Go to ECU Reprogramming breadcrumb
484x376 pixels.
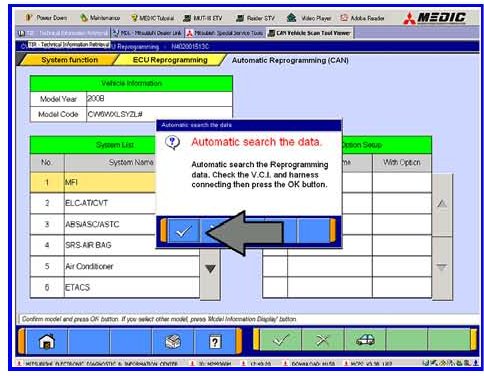pos(170,60)
